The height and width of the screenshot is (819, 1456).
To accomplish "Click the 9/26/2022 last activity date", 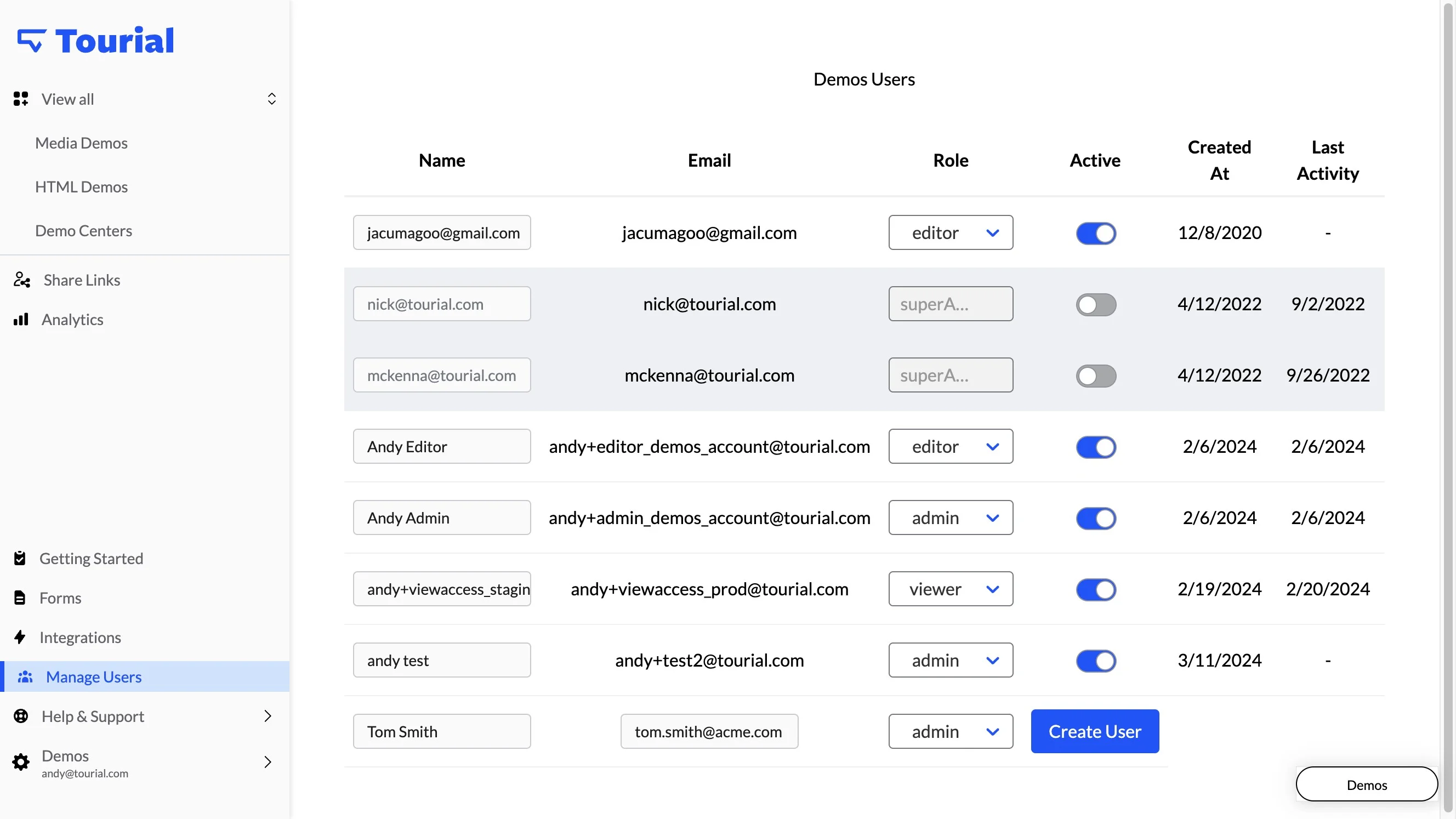I will (x=1328, y=376).
